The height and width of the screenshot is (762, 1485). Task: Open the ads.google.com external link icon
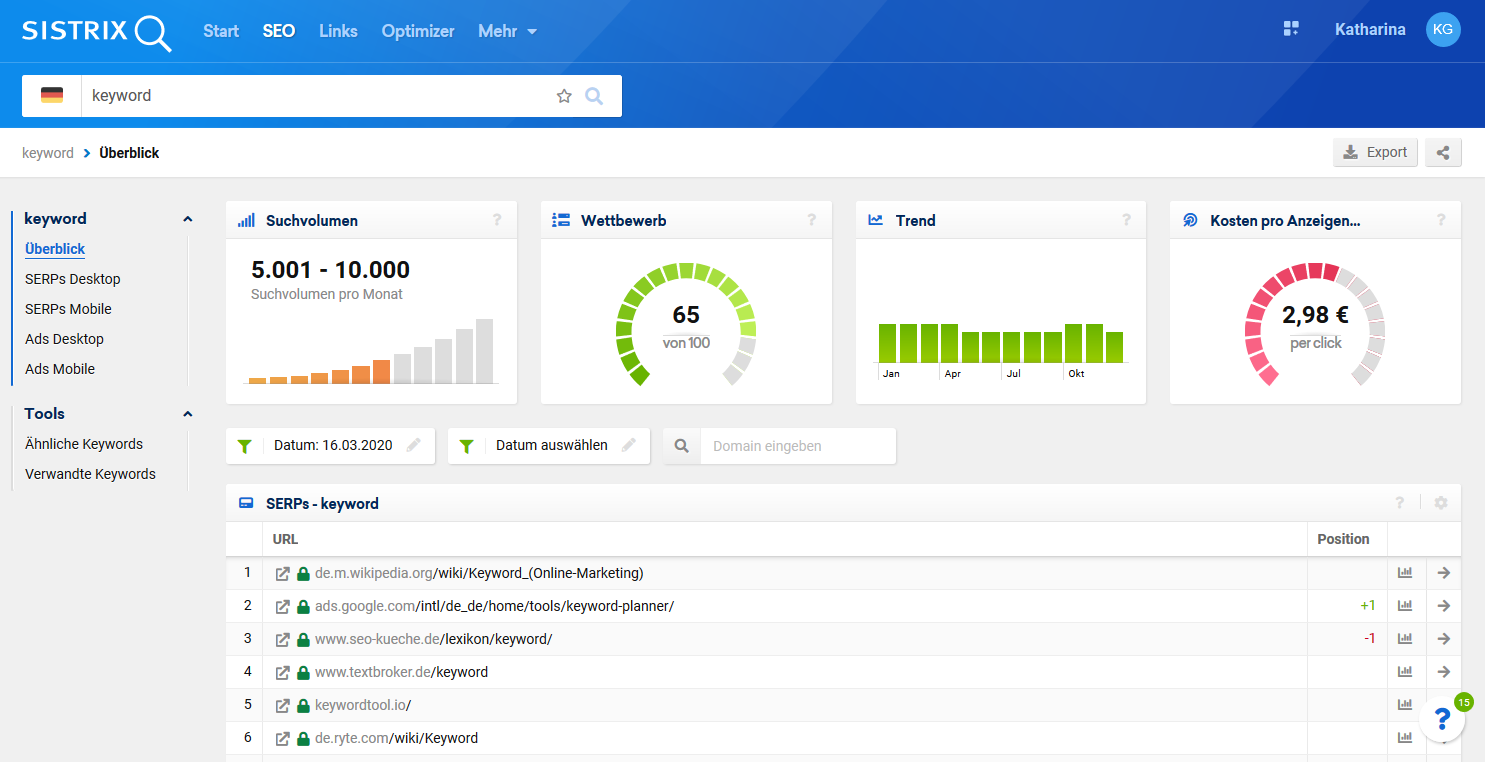283,606
